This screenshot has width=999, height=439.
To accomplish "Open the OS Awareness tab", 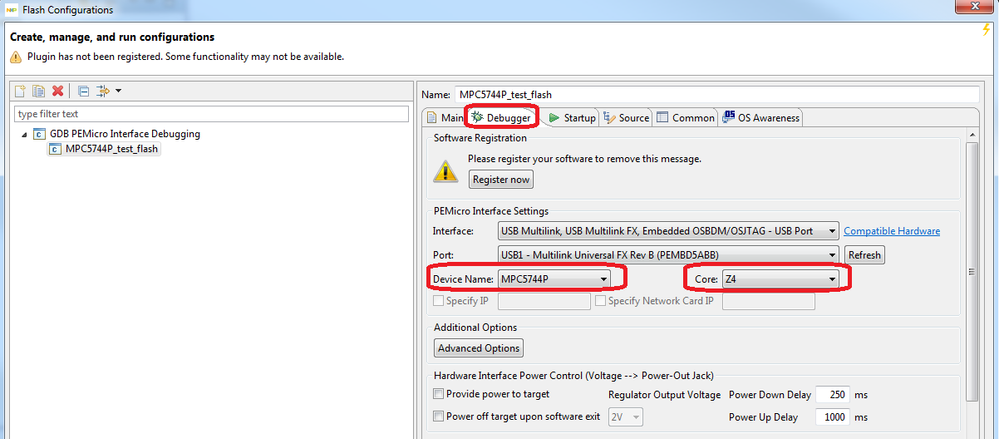I will pos(761,118).
